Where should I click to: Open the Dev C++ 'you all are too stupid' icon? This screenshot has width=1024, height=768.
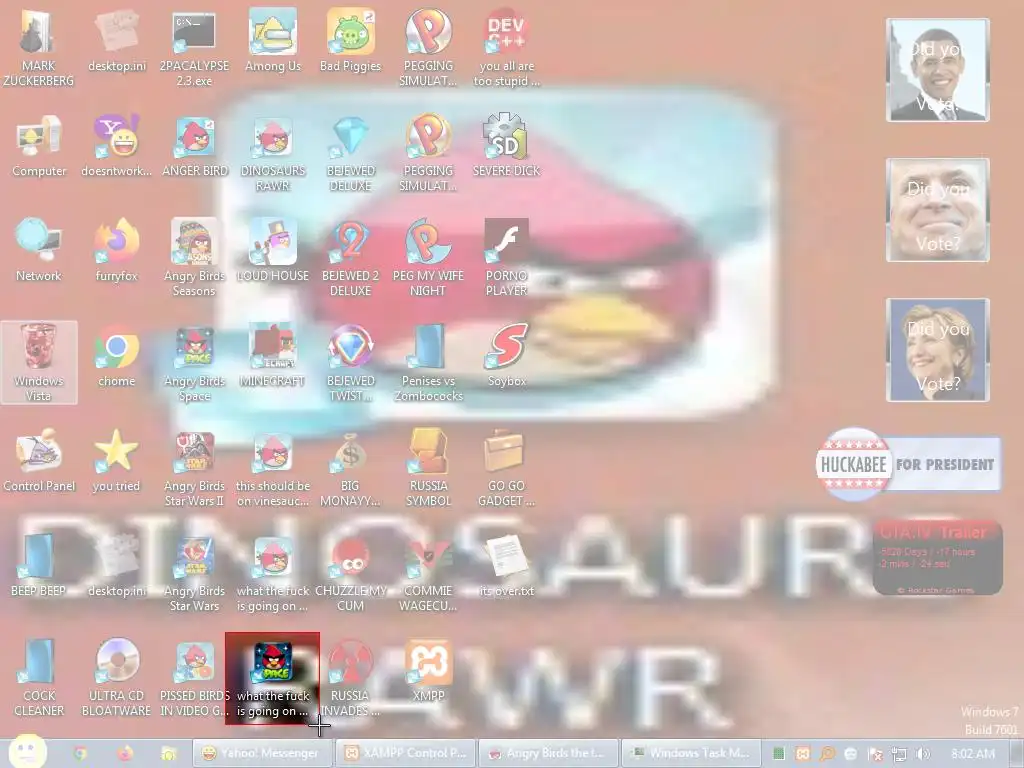coord(506,47)
